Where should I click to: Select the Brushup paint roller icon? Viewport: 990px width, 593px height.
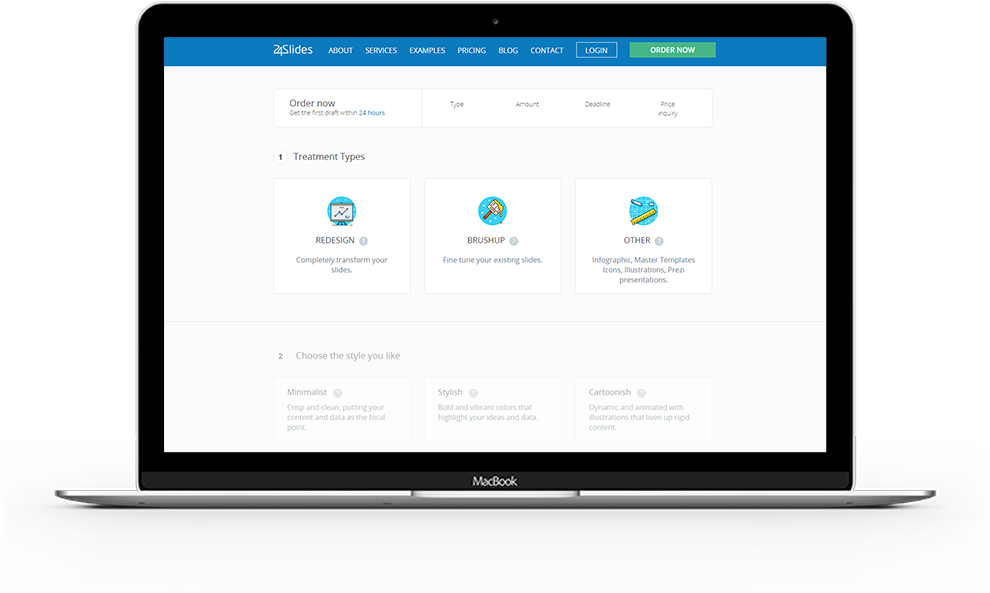point(492,211)
